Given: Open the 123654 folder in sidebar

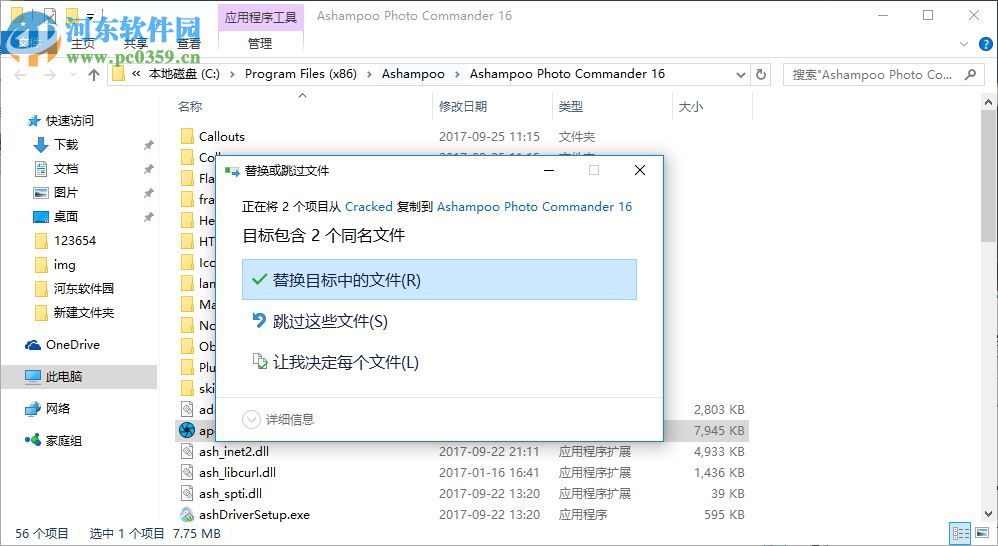Looking at the screenshot, I should click(74, 241).
